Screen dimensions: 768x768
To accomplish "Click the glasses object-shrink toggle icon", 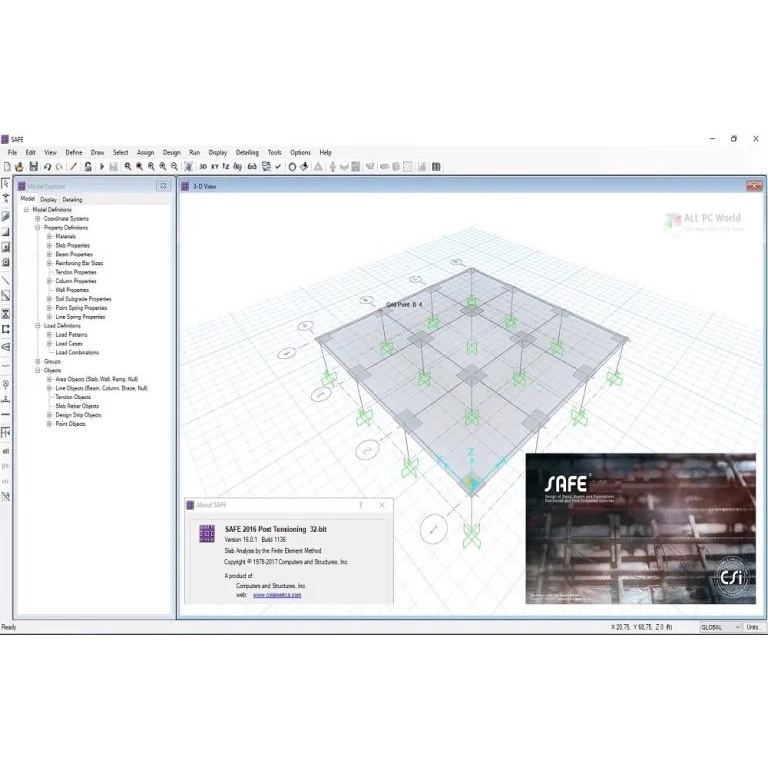I will 252,167.
